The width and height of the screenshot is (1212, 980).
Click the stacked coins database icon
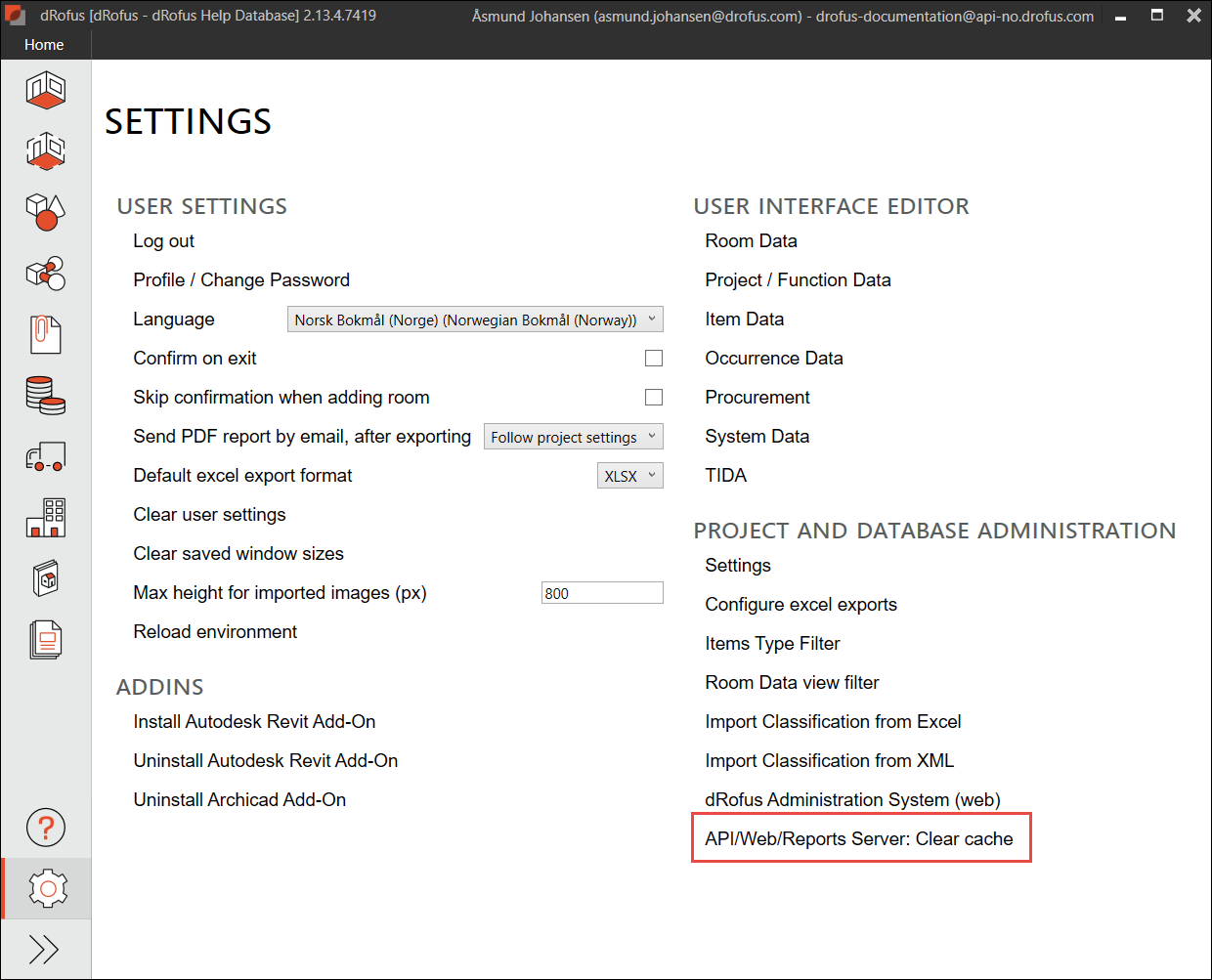click(46, 395)
